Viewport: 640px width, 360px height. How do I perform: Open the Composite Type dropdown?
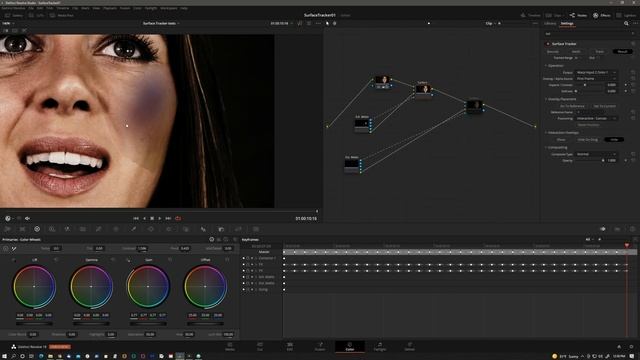tap(596, 154)
